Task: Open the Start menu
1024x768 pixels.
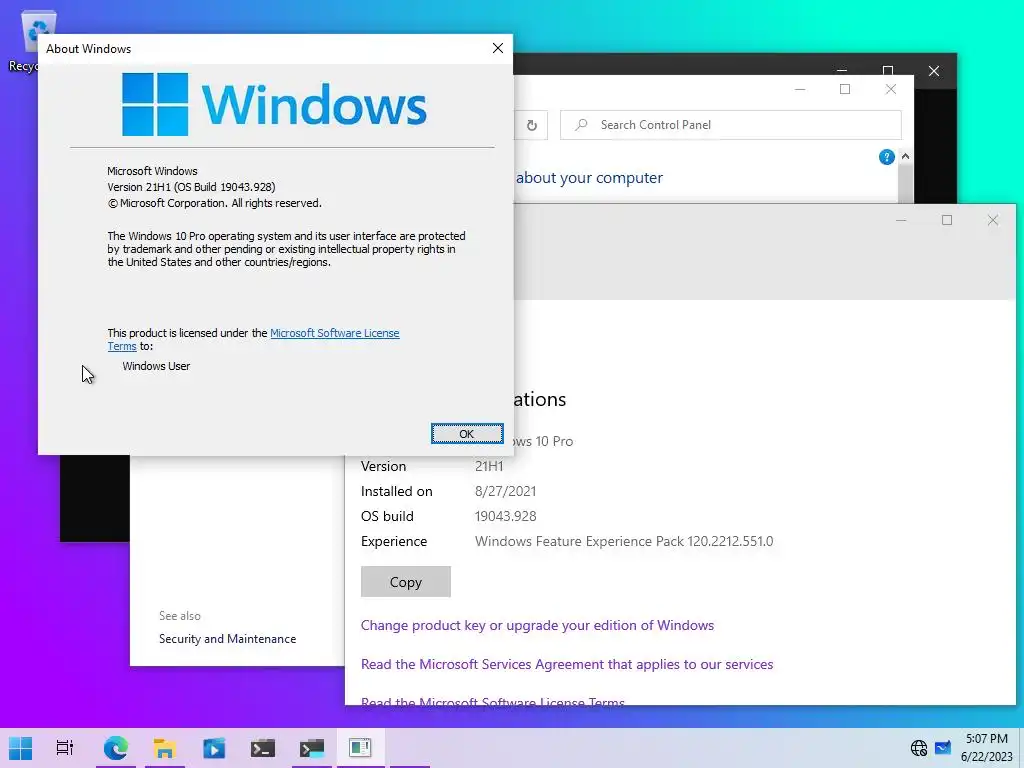Action: [20, 748]
